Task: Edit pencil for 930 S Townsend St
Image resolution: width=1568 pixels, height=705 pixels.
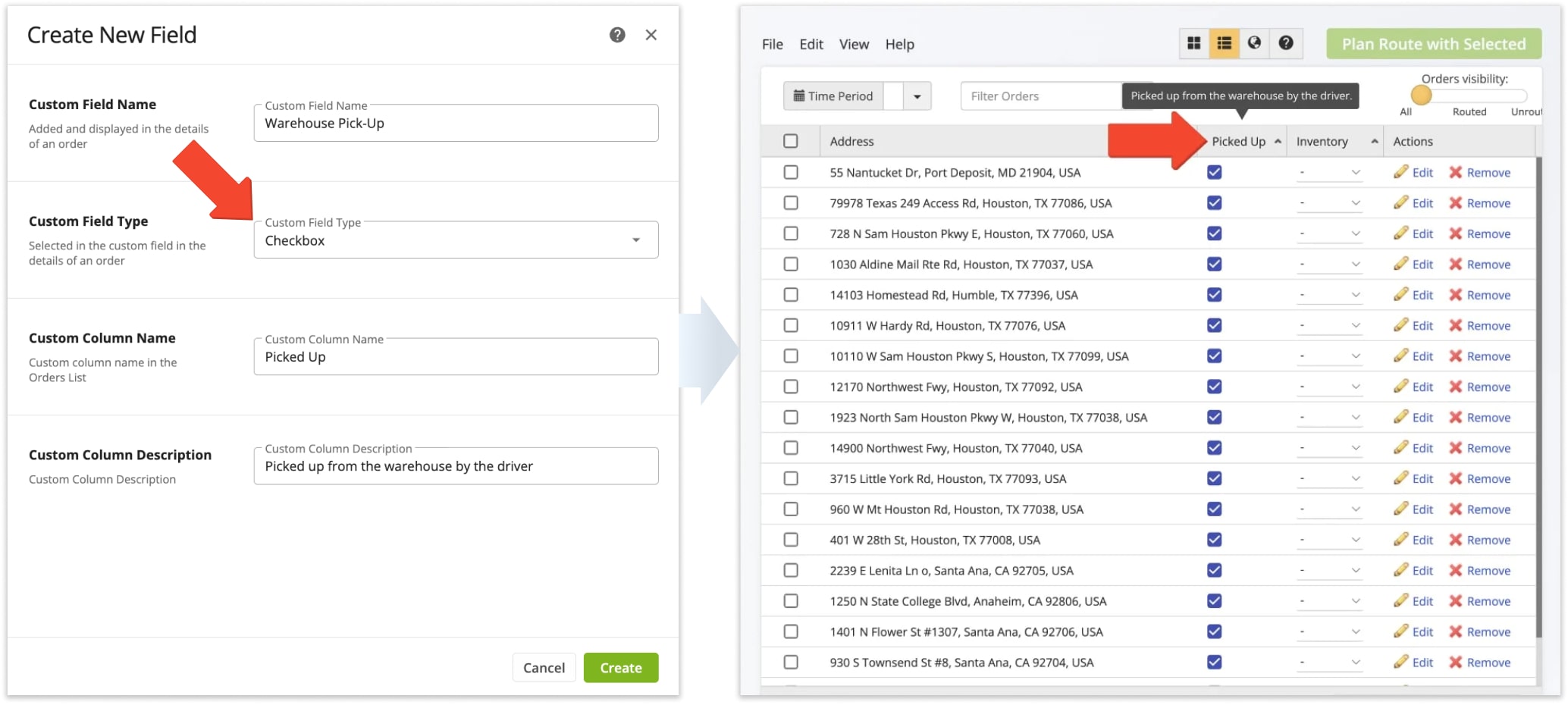Action: [x=1400, y=663]
